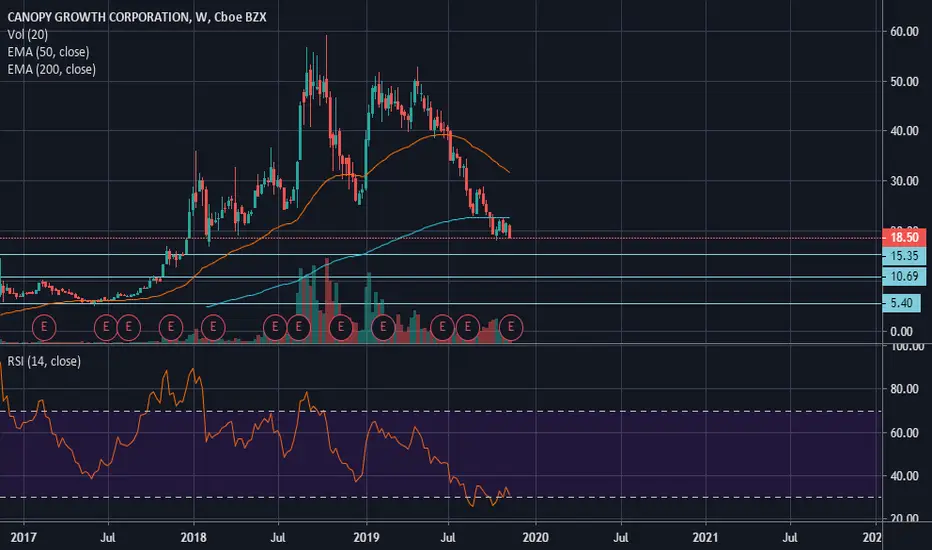Open the earnings E marker just after 2018 begins

(x=213, y=327)
